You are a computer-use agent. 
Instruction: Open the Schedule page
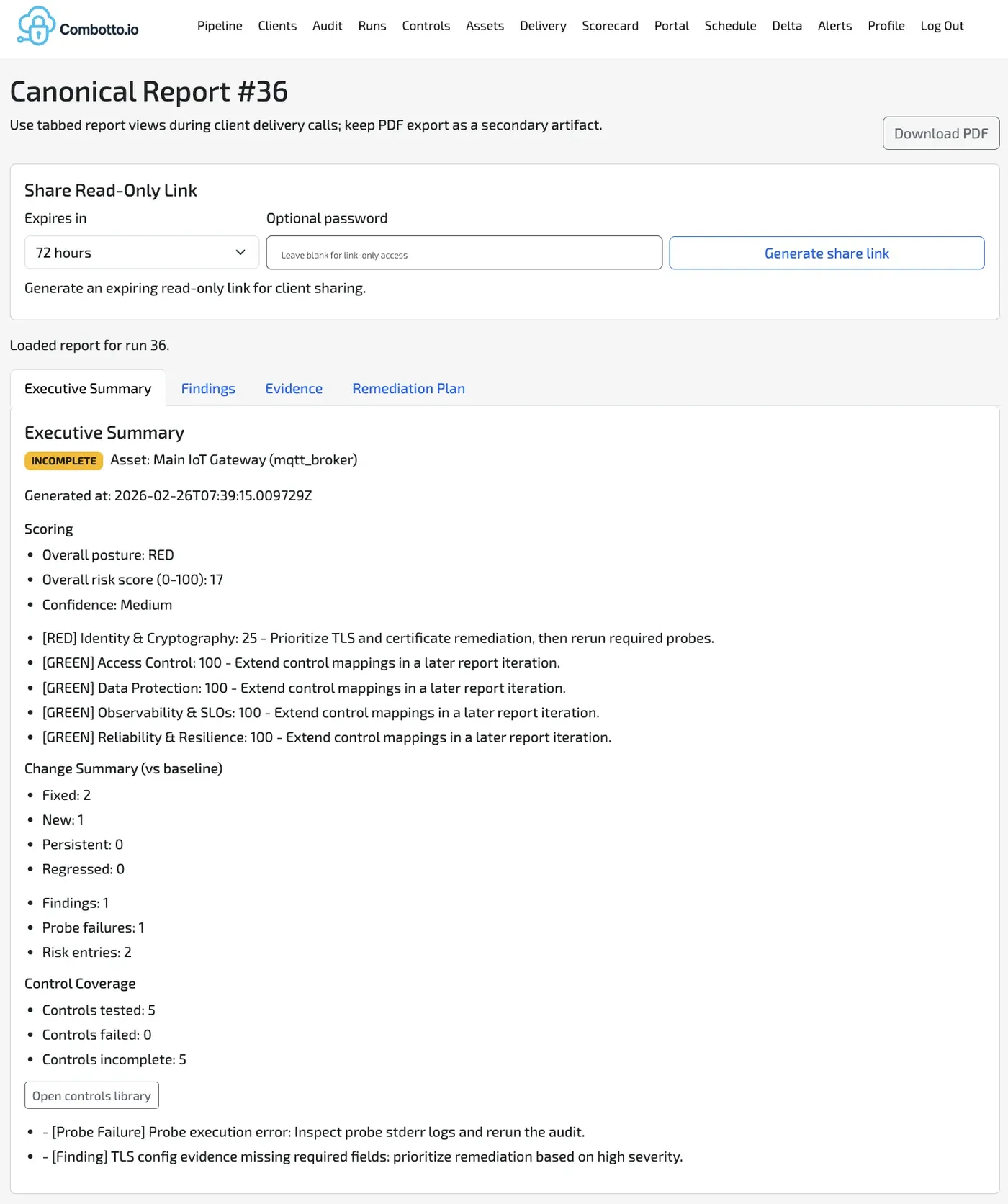(x=730, y=26)
